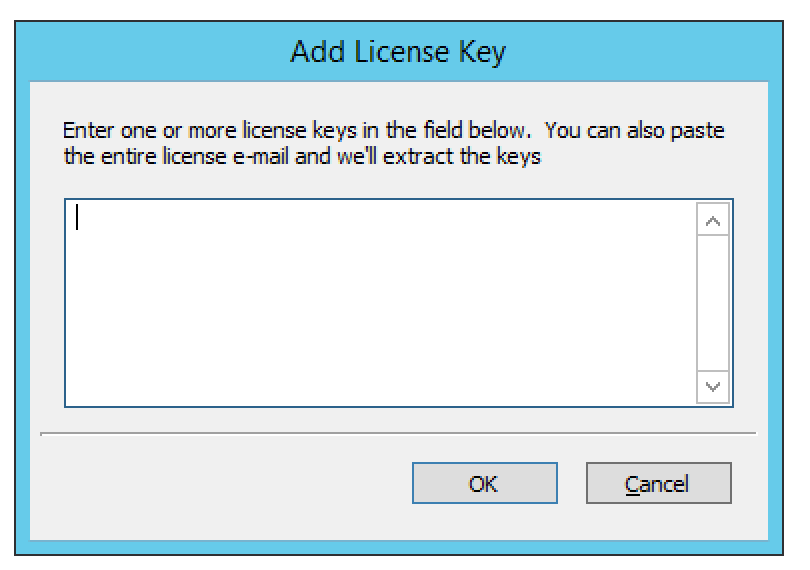Screen dimensions: 810x570
Task: Click the horizontal separator above the buttons
Action: pos(398,433)
